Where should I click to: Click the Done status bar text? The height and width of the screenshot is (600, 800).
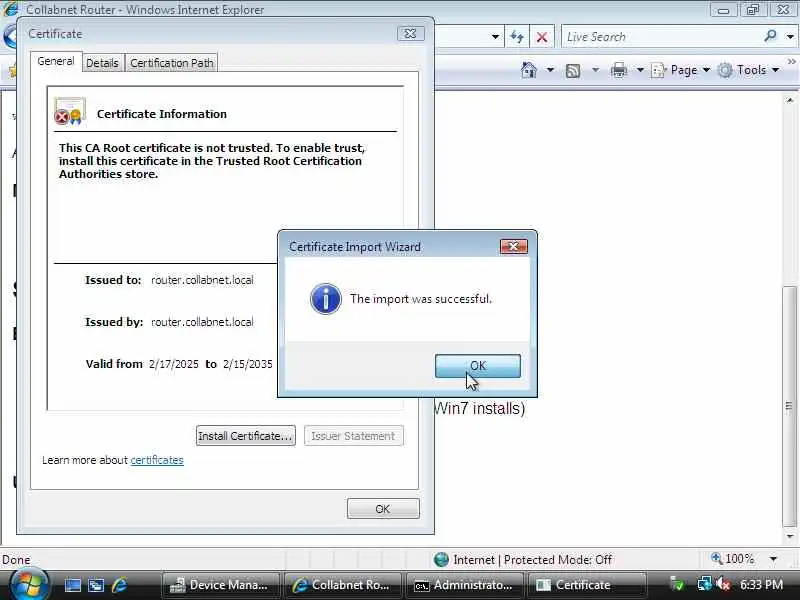click(x=16, y=560)
